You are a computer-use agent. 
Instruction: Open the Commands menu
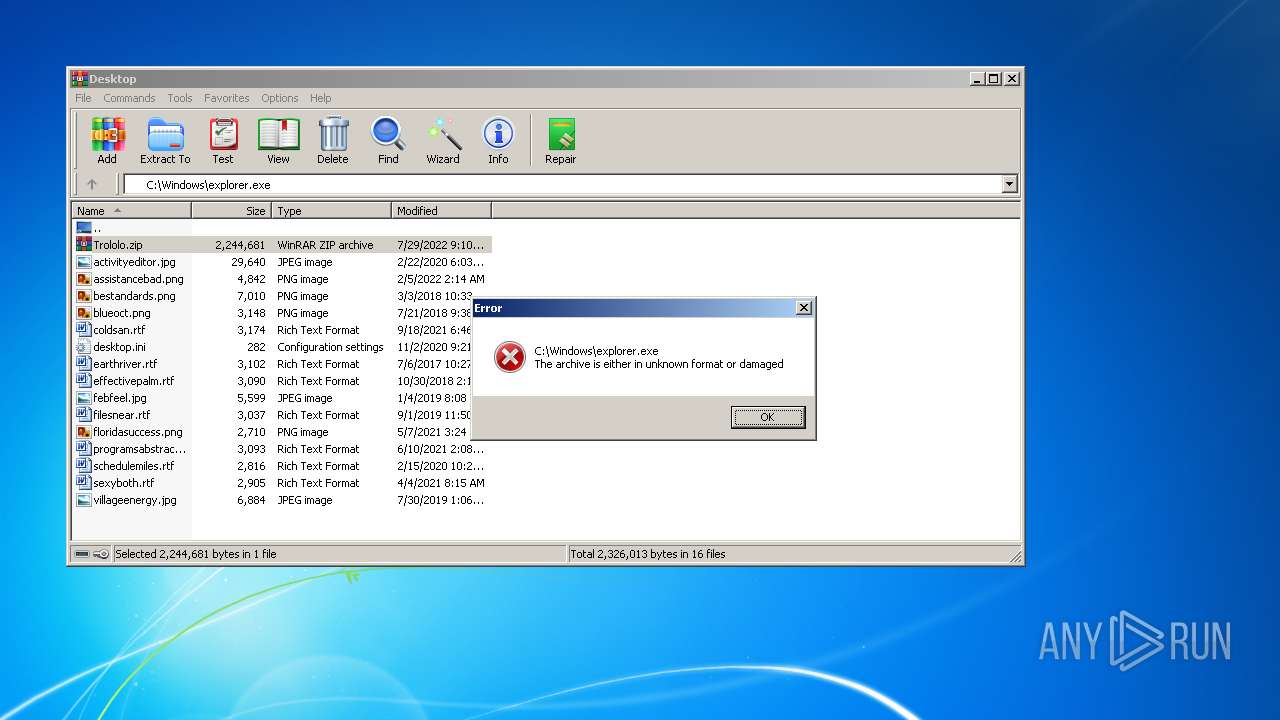(x=129, y=98)
